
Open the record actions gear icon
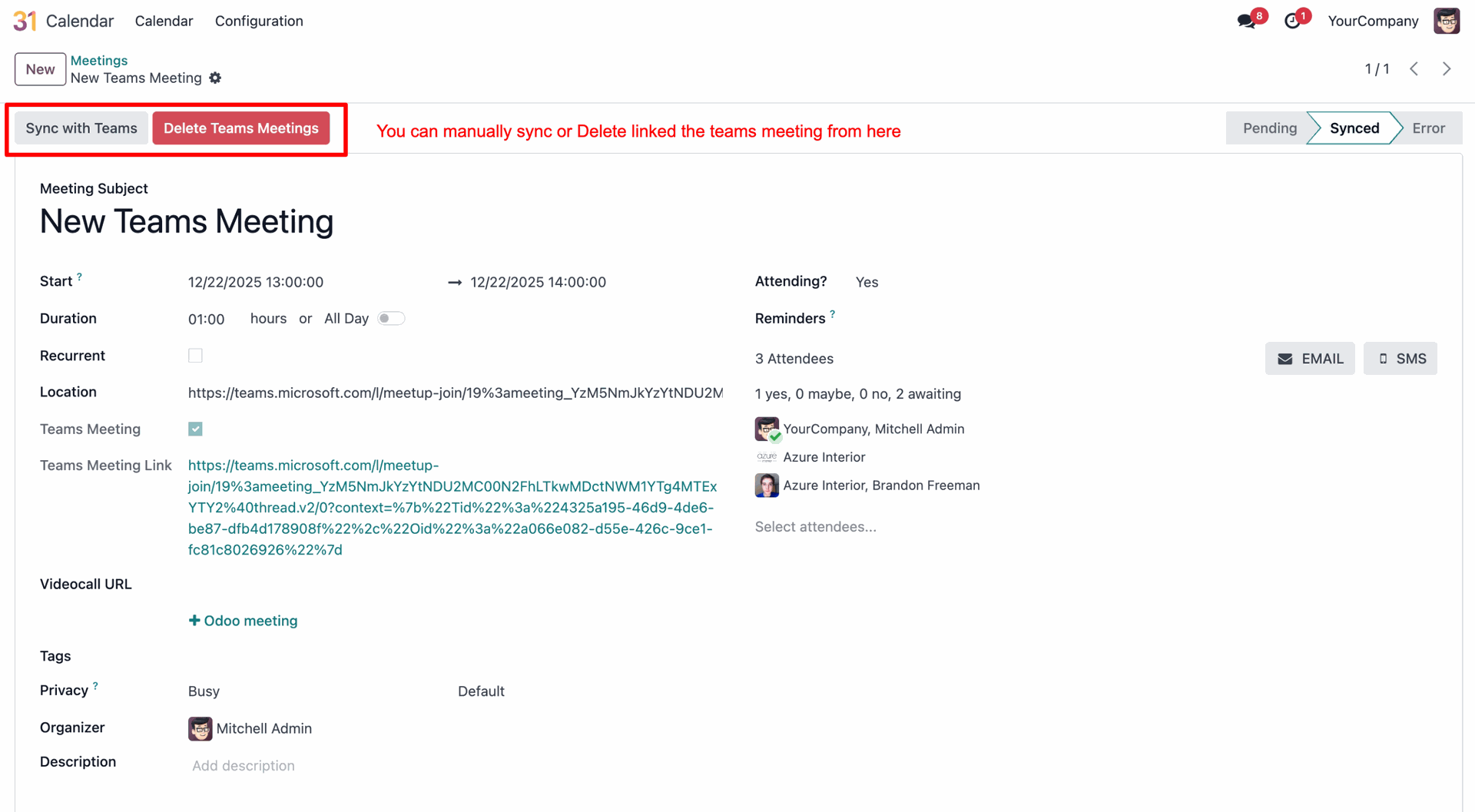215,78
